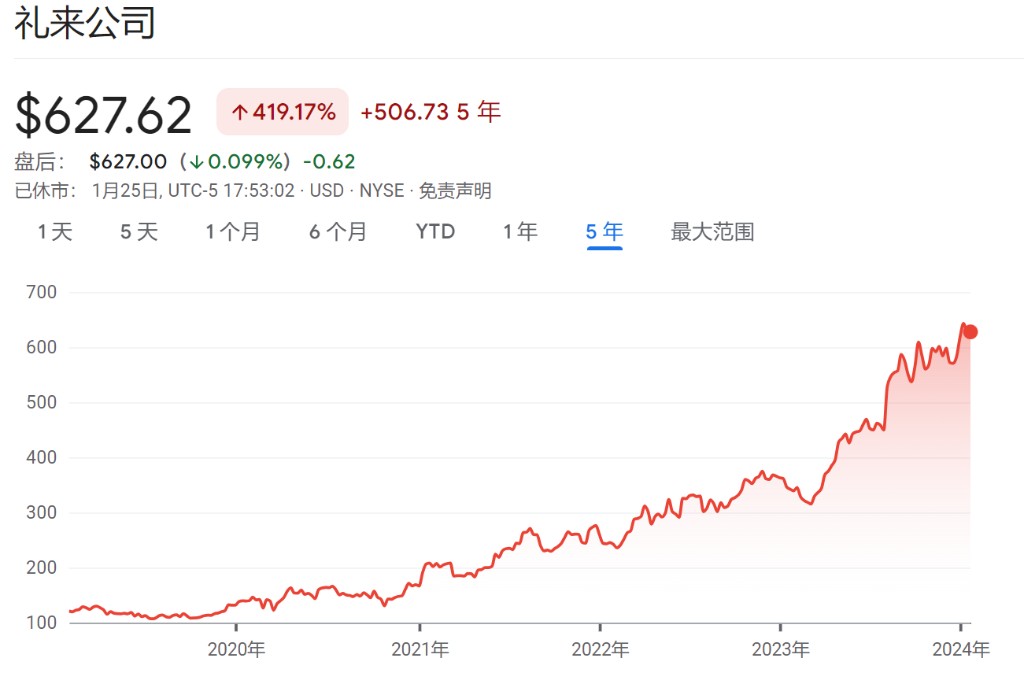The height and width of the screenshot is (682, 1024).
Task: Switch chart to YTD range
Action: (x=435, y=232)
